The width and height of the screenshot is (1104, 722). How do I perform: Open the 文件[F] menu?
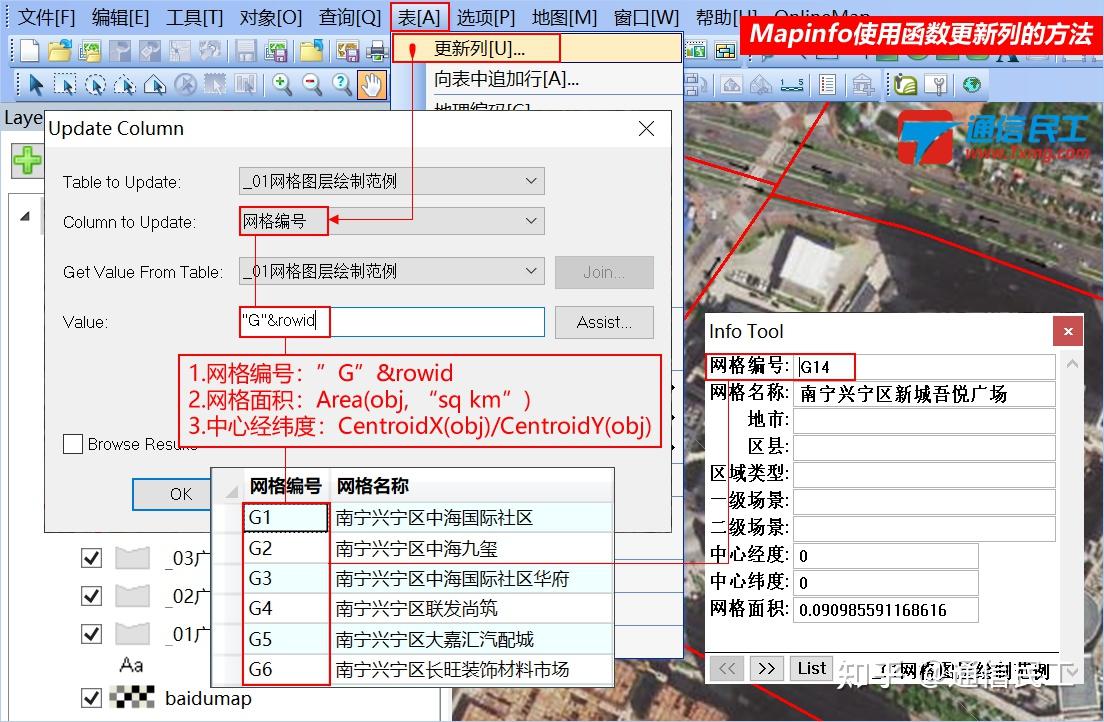click(46, 16)
